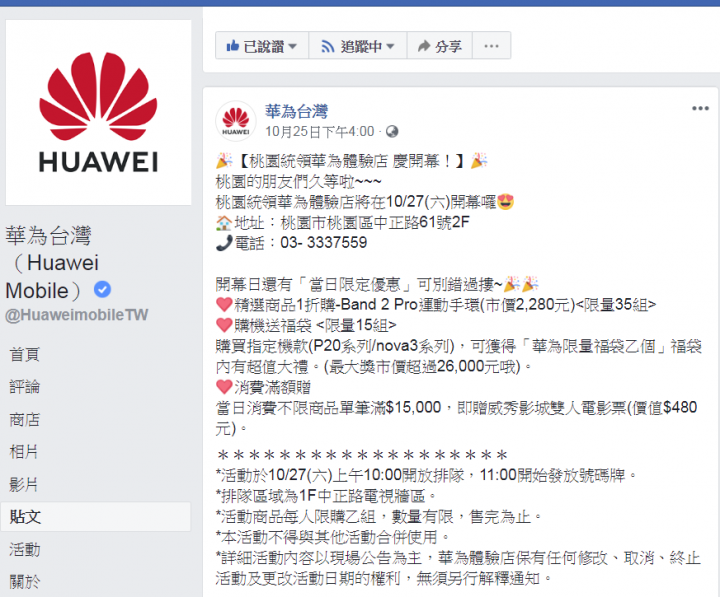Open the 相片 section
The height and width of the screenshot is (597, 720).
click(x=24, y=452)
